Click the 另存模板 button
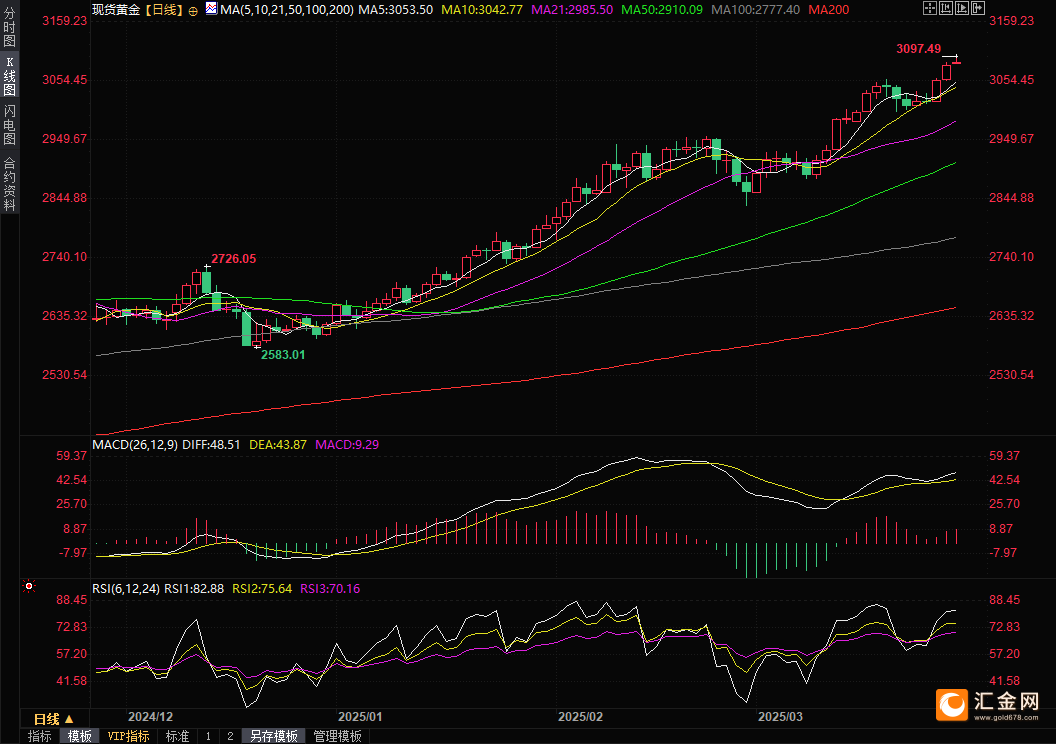1056x744 pixels. [273, 736]
